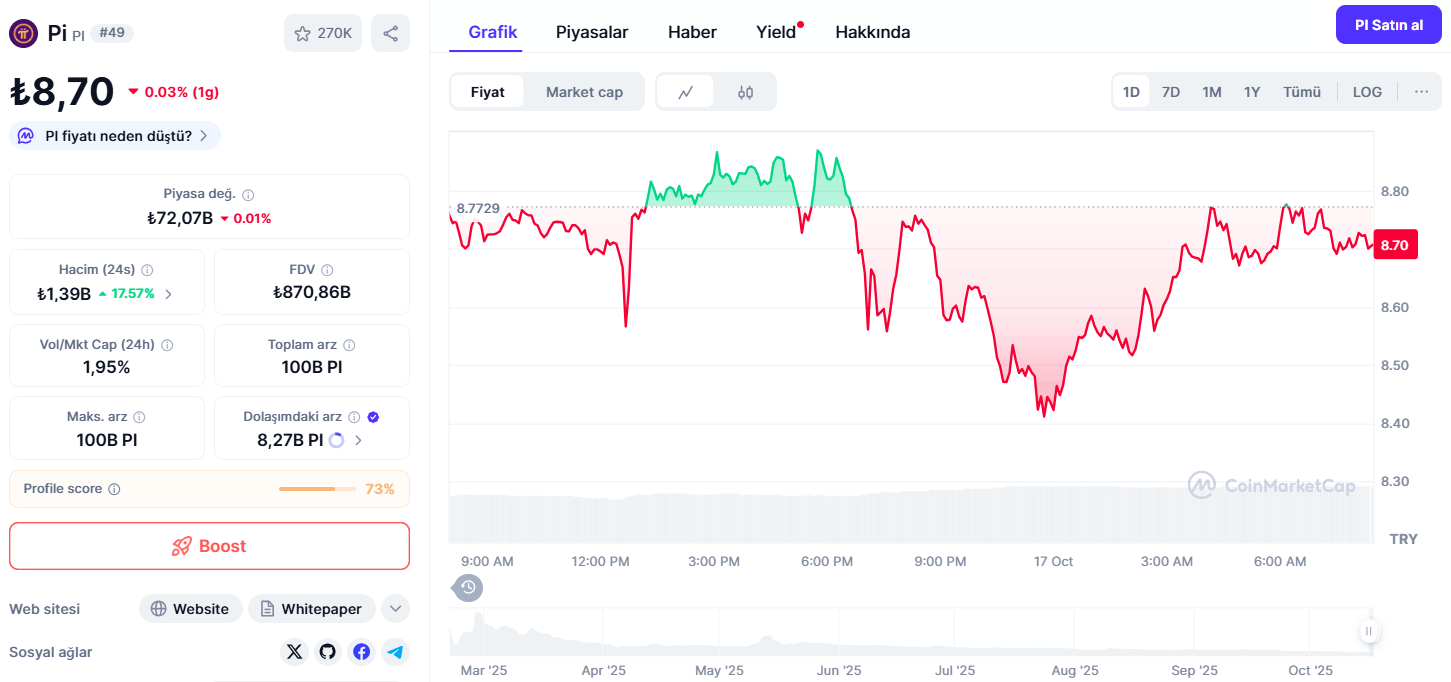Image resolution: width=1451 pixels, height=682 pixels.
Task: Open the Piyasalar tab
Action: pos(592,32)
